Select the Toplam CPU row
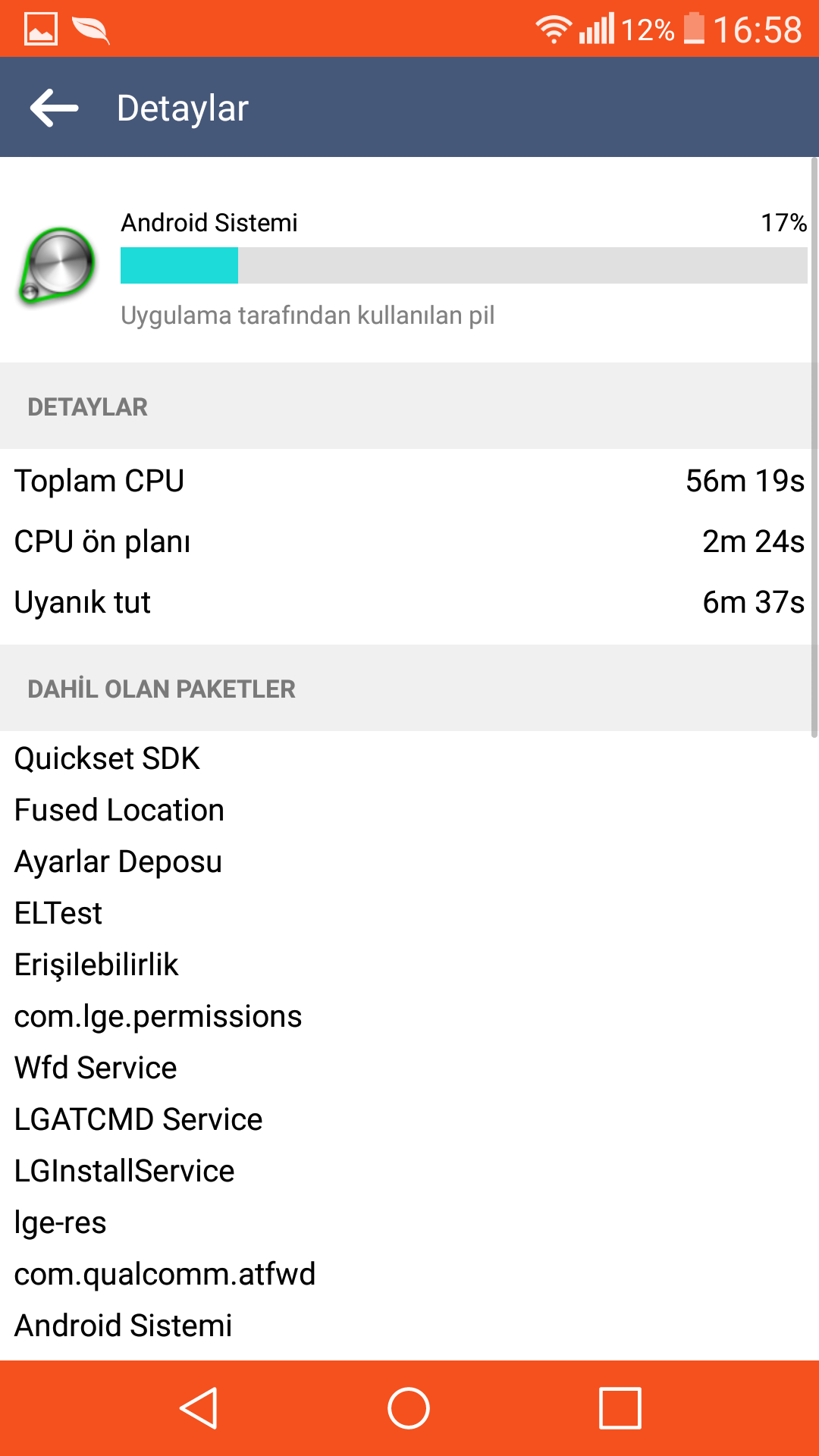The width and height of the screenshot is (819, 1456). click(409, 481)
